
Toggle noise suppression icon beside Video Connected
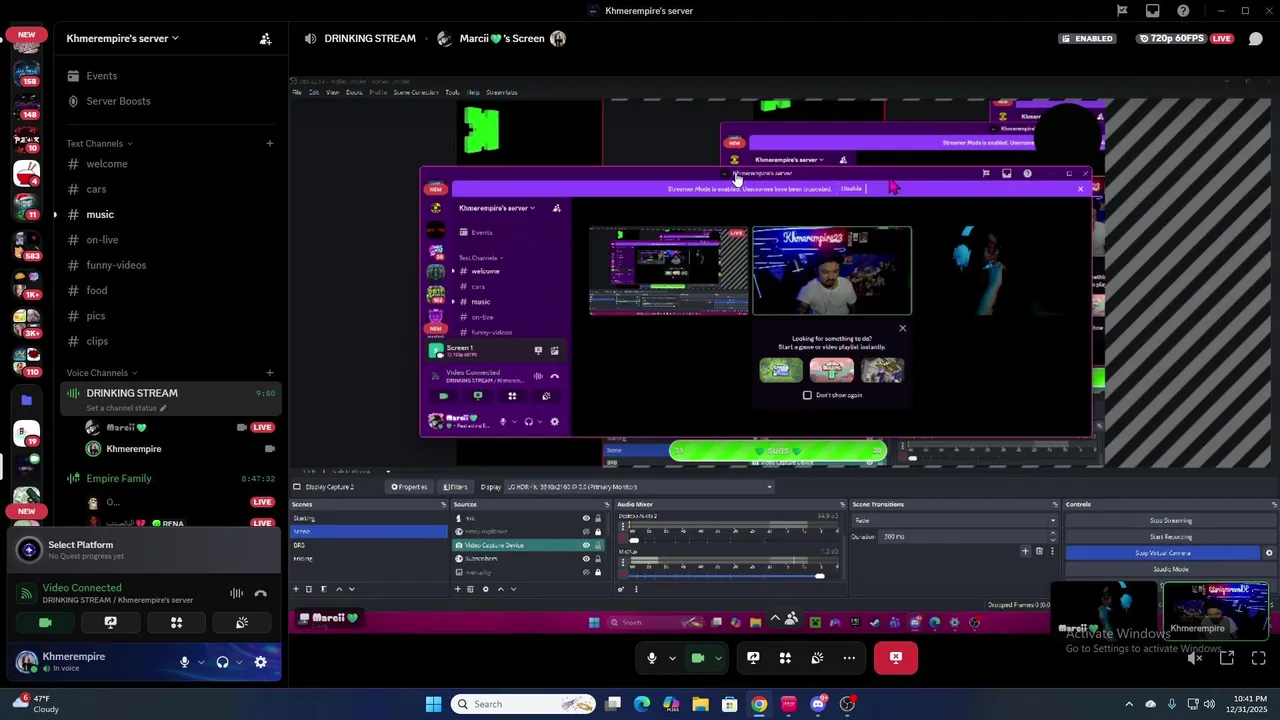click(x=237, y=594)
